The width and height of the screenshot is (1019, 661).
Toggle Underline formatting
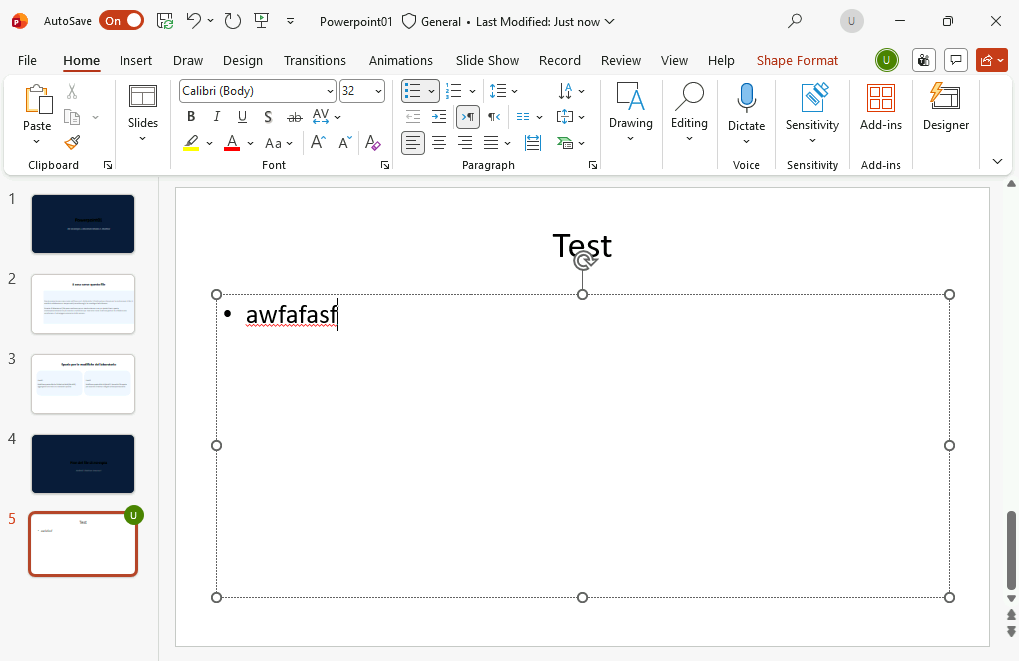pos(242,117)
